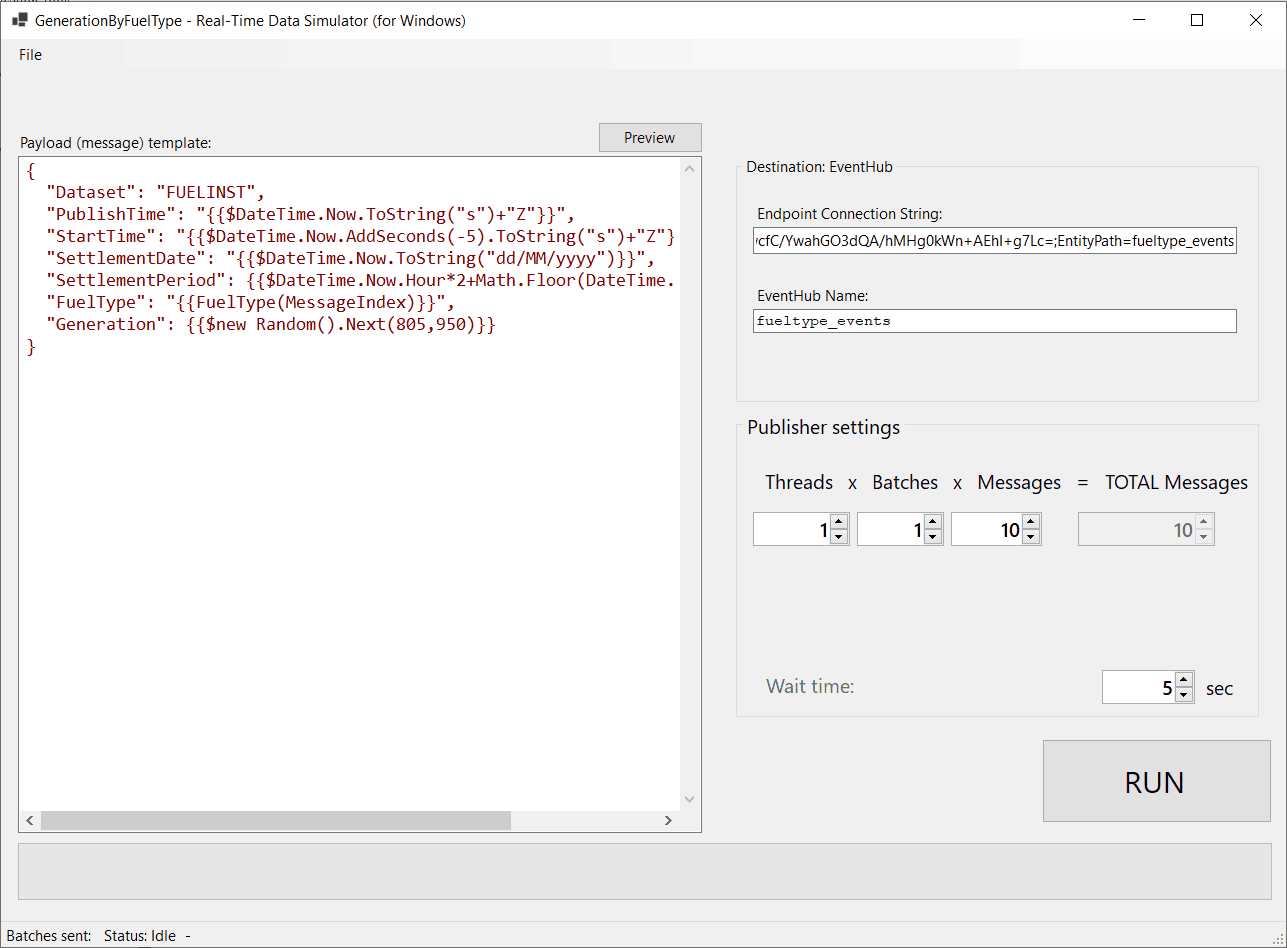Click the "Payload (message) template:" label
1287x948 pixels.
(x=116, y=143)
